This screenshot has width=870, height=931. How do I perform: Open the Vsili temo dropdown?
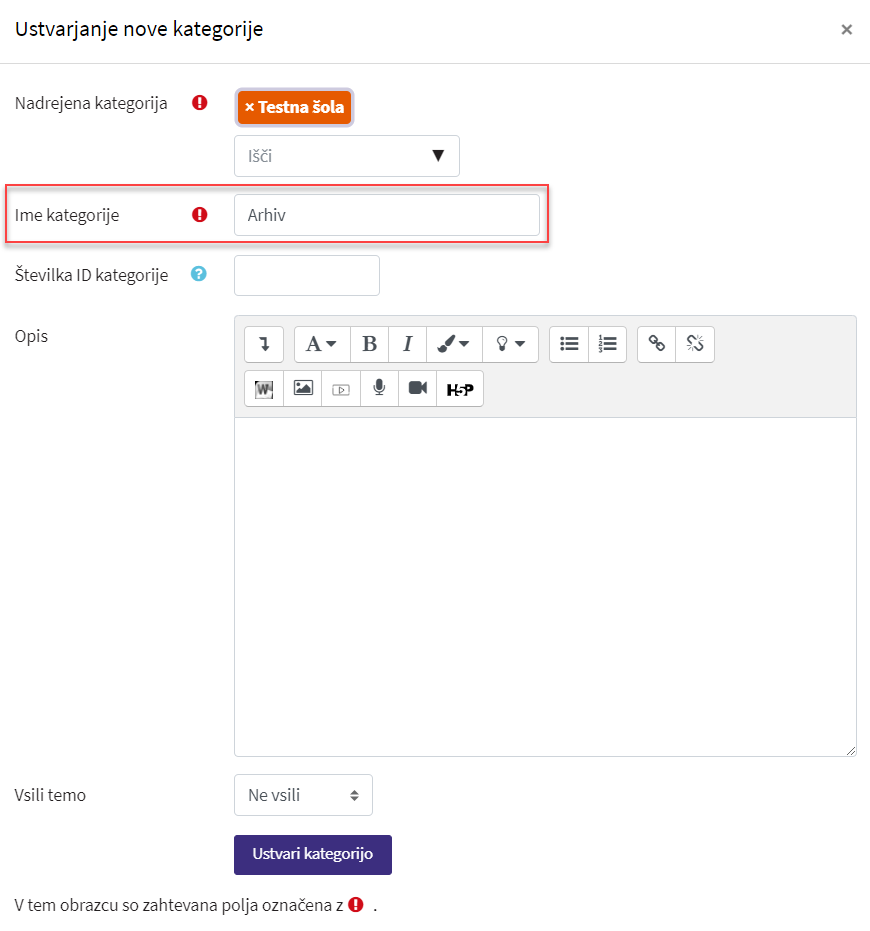[x=303, y=795]
